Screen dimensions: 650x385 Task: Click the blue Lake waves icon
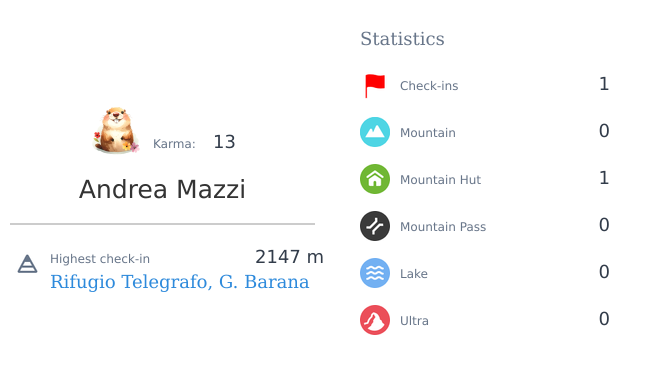[375, 273]
